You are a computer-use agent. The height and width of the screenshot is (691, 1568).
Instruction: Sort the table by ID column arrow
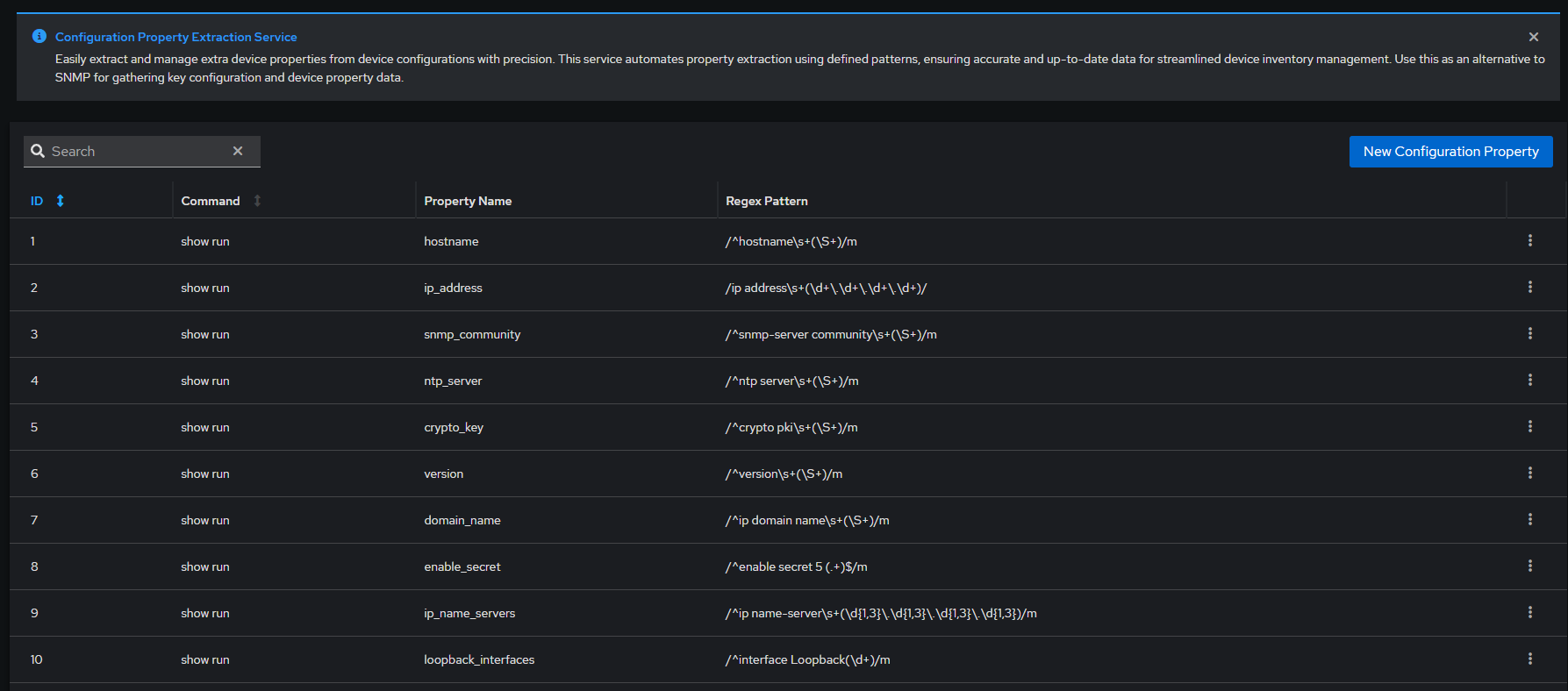point(61,201)
